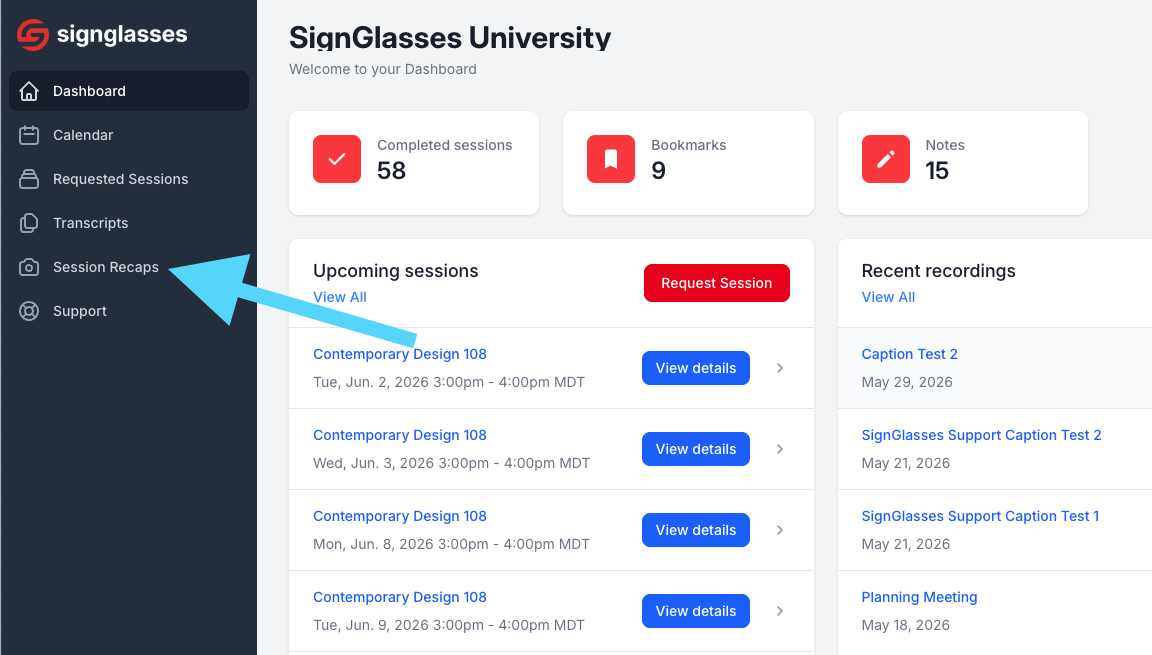Expand the Jun. 3 session chevron
Screen dimensions: 1152x655
tap(780, 449)
